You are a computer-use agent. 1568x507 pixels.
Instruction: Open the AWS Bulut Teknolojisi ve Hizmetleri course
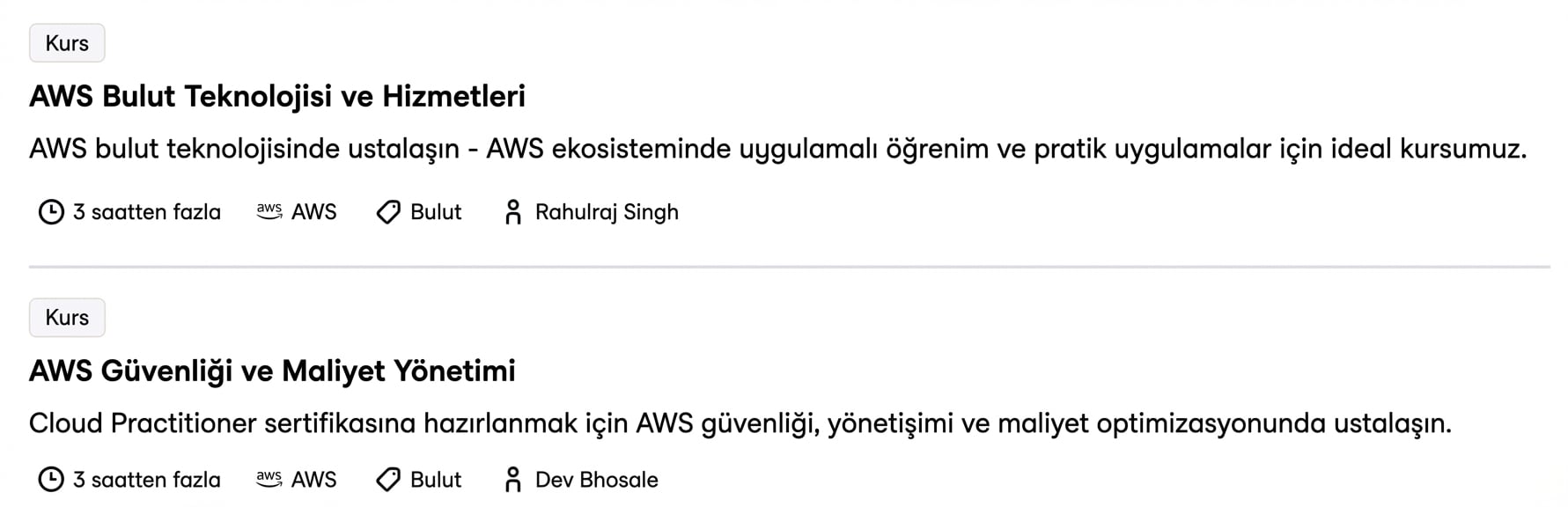pos(276,96)
